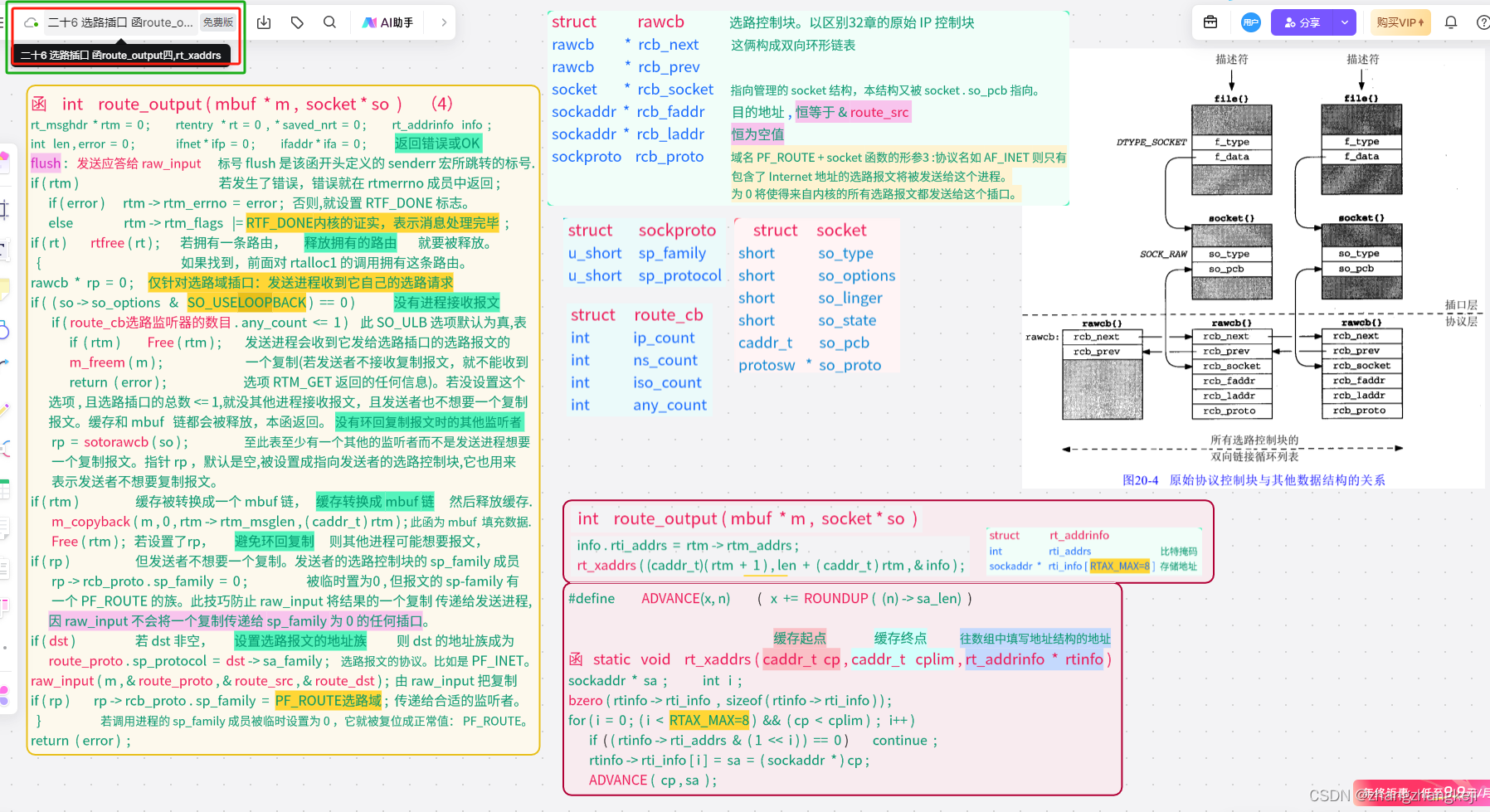1490x812 pixels.
Task: Open the AI助手 assistant
Action: [387, 22]
